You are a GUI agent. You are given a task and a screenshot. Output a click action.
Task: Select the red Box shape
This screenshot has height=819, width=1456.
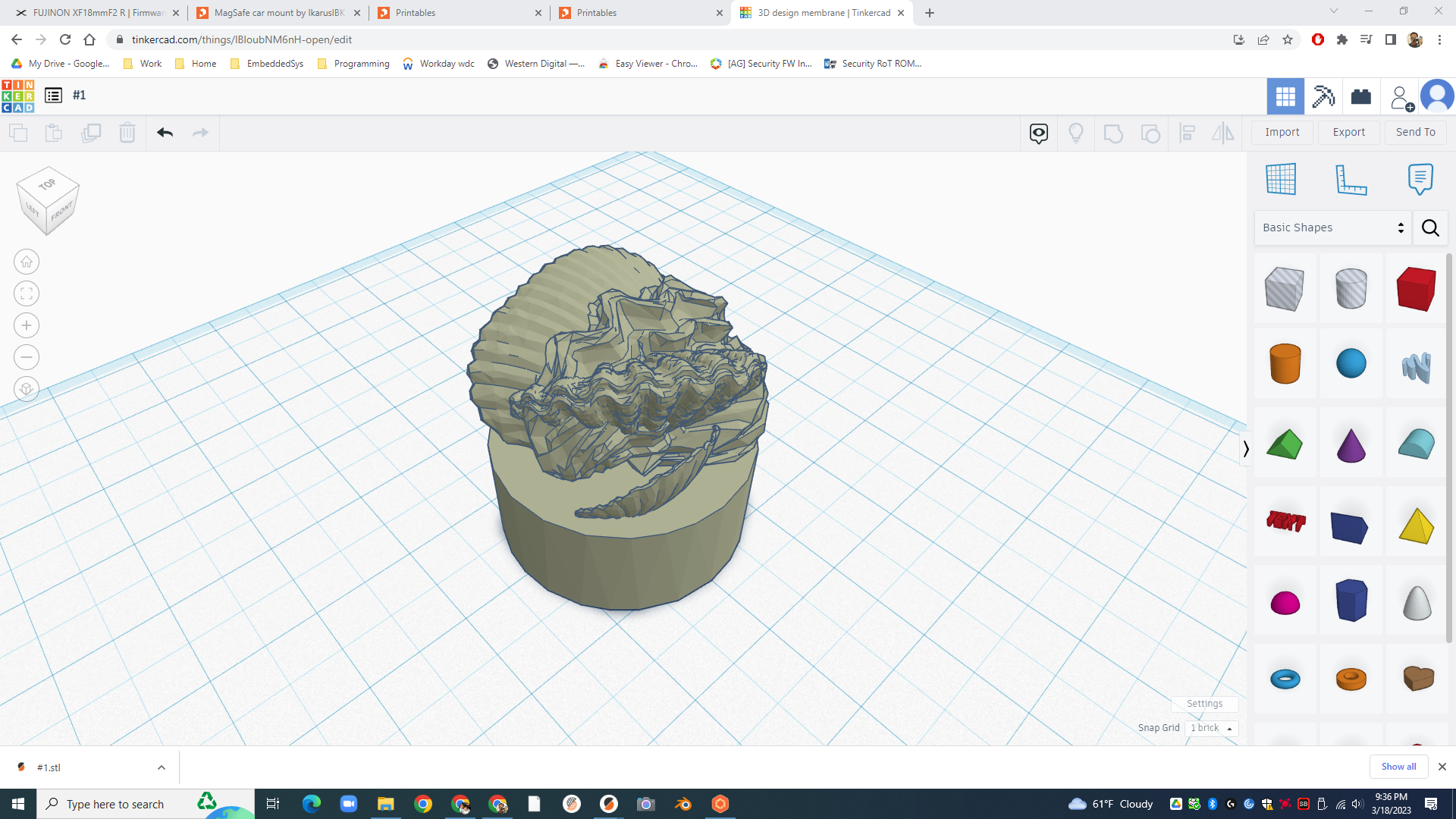(x=1415, y=289)
